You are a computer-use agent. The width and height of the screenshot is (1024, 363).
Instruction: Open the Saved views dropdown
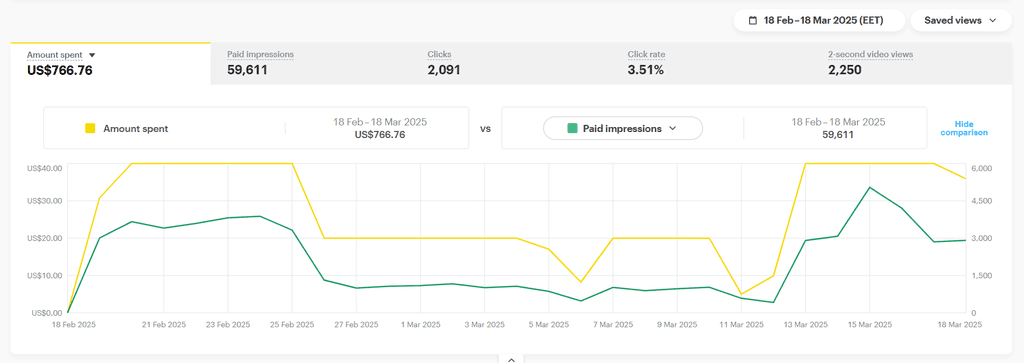point(960,20)
